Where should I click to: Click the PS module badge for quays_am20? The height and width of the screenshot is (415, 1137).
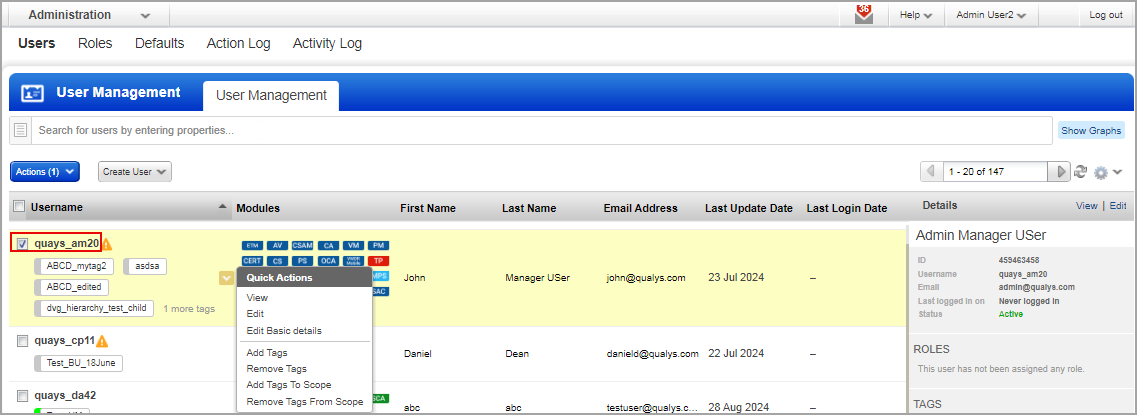302,260
